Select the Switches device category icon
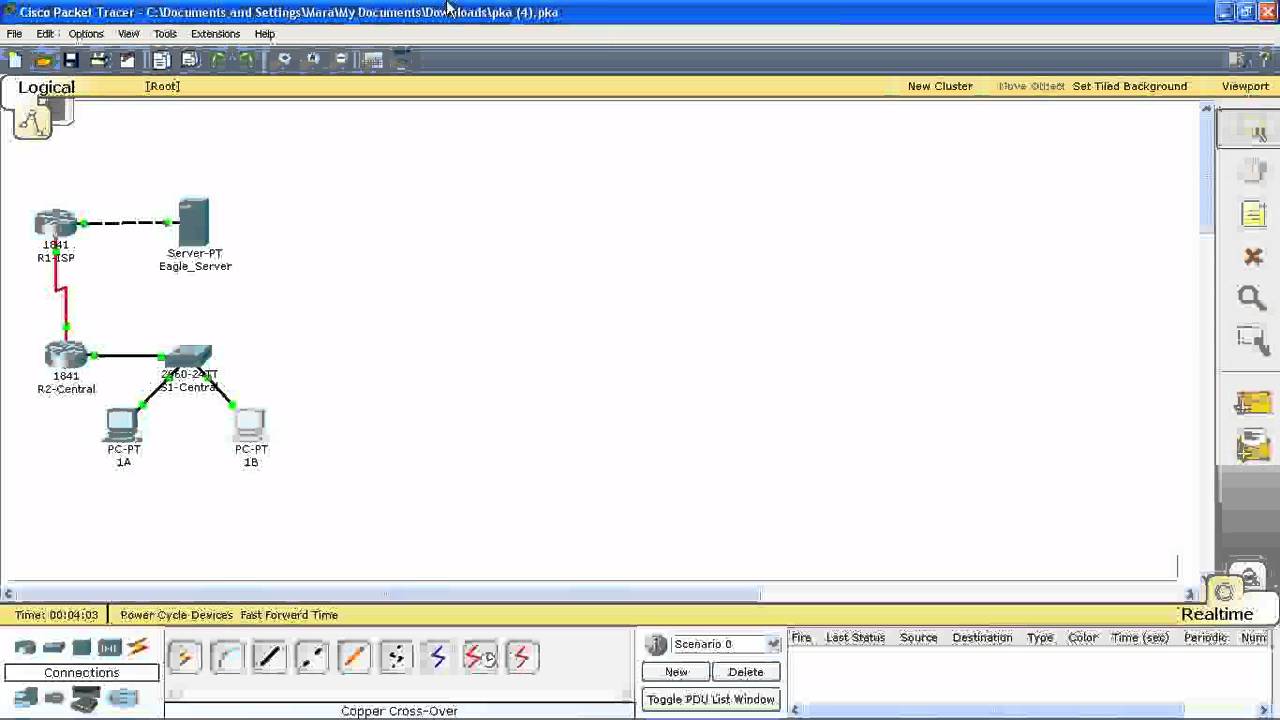 [54, 647]
